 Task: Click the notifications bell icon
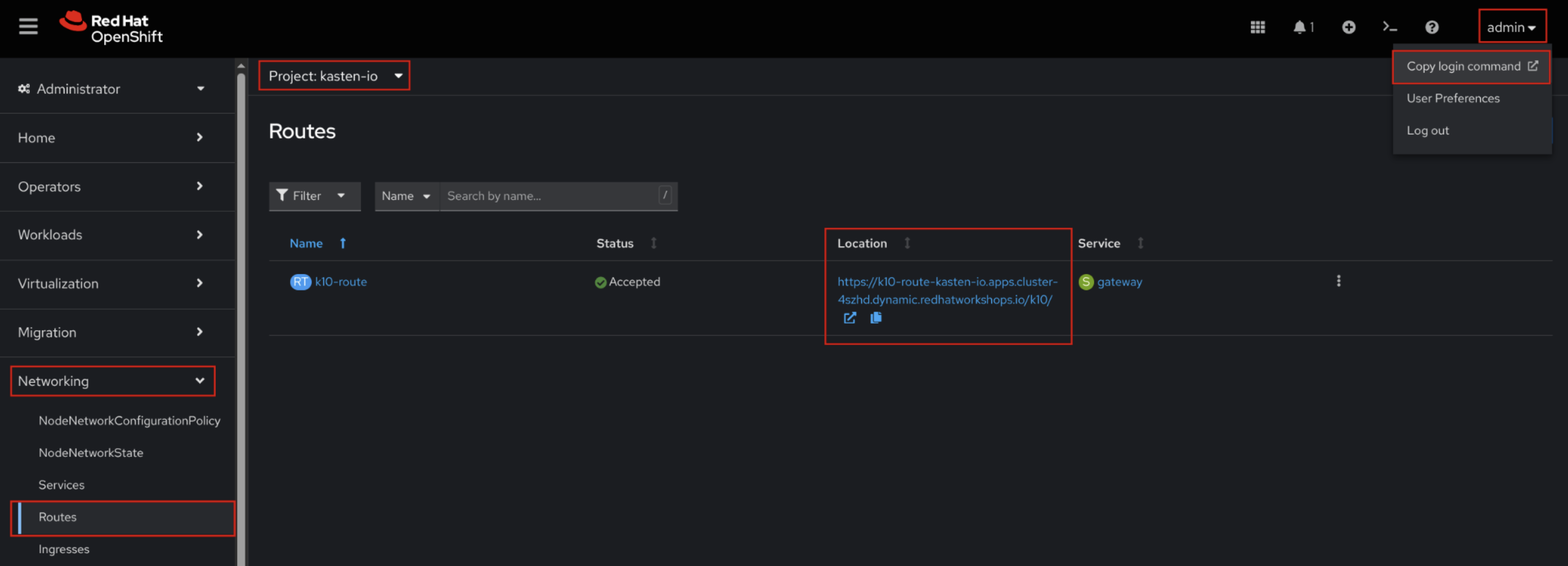click(x=1300, y=27)
